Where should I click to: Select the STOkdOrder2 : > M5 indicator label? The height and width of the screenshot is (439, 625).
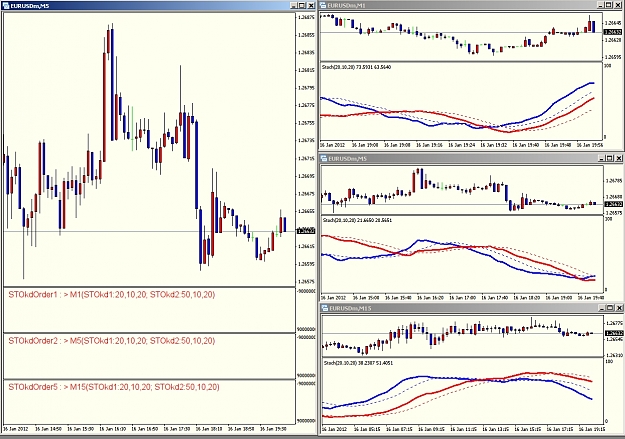point(112,341)
